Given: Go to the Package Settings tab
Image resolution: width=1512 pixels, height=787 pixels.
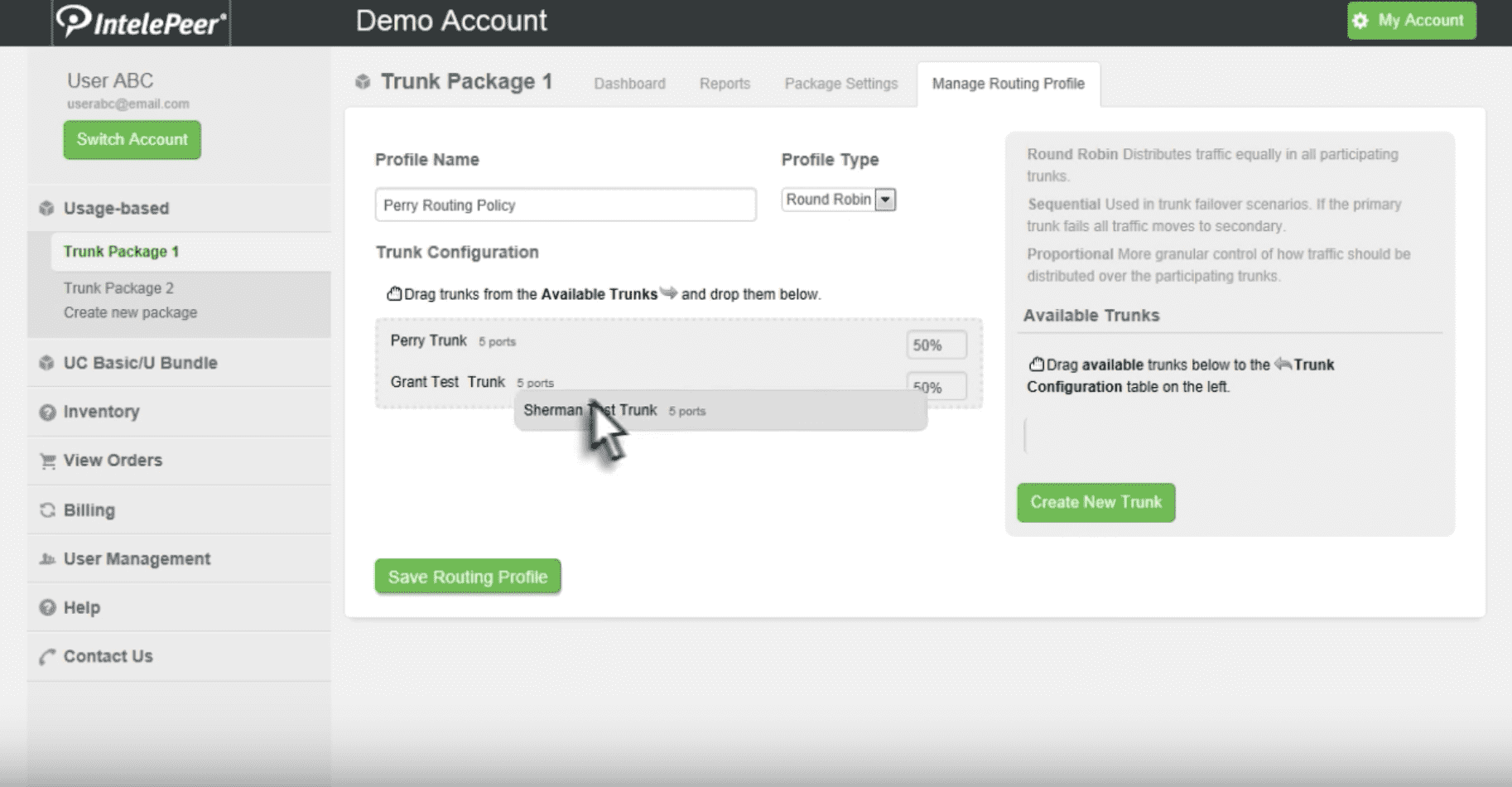Looking at the screenshot, I should click(x=840, y=84).
